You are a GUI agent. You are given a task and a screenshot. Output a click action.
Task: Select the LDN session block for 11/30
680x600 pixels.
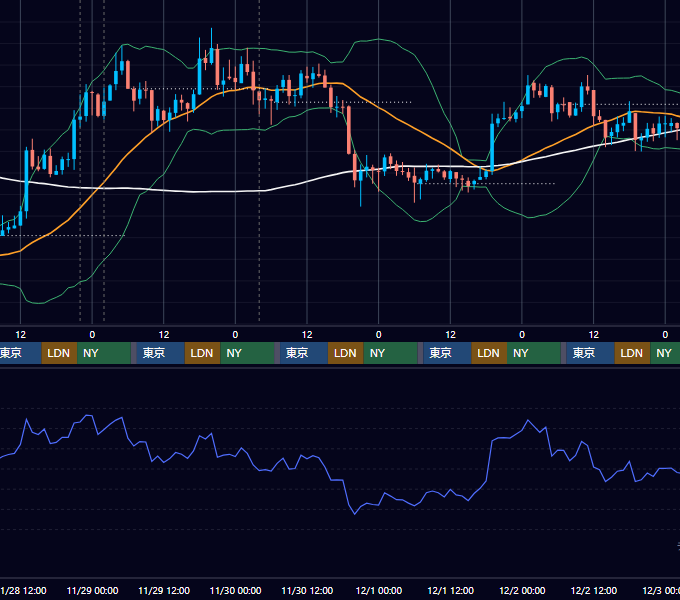[346, 353]
